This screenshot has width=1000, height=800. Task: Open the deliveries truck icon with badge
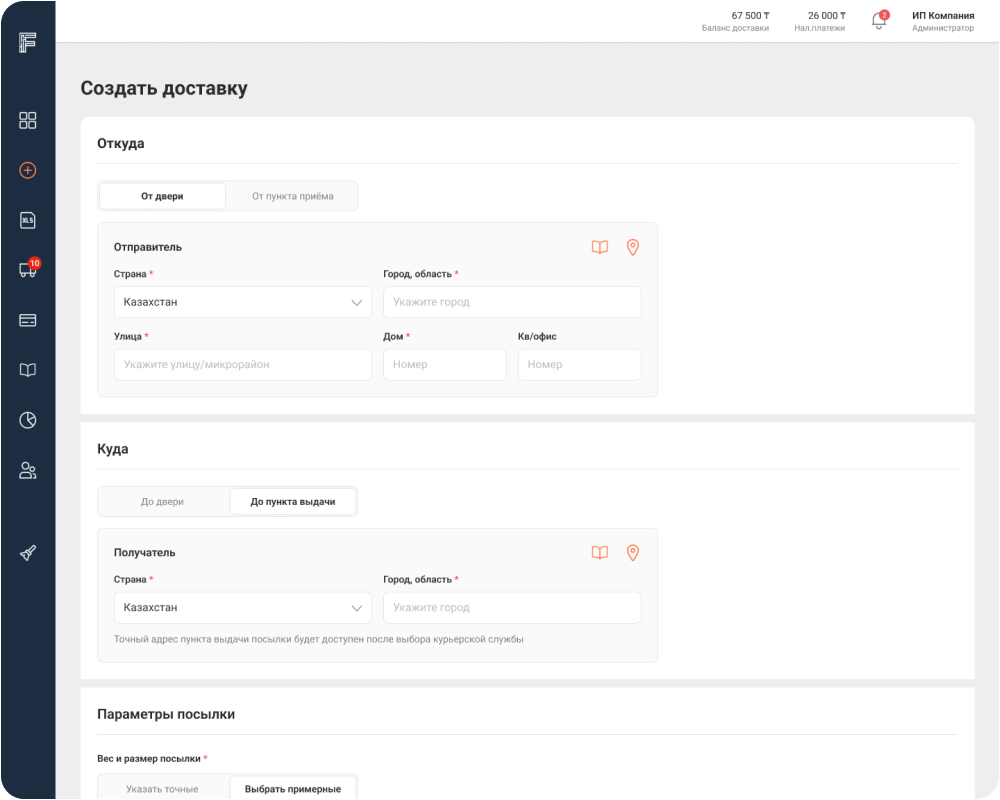pyautogui.click(x=28, y=270)
